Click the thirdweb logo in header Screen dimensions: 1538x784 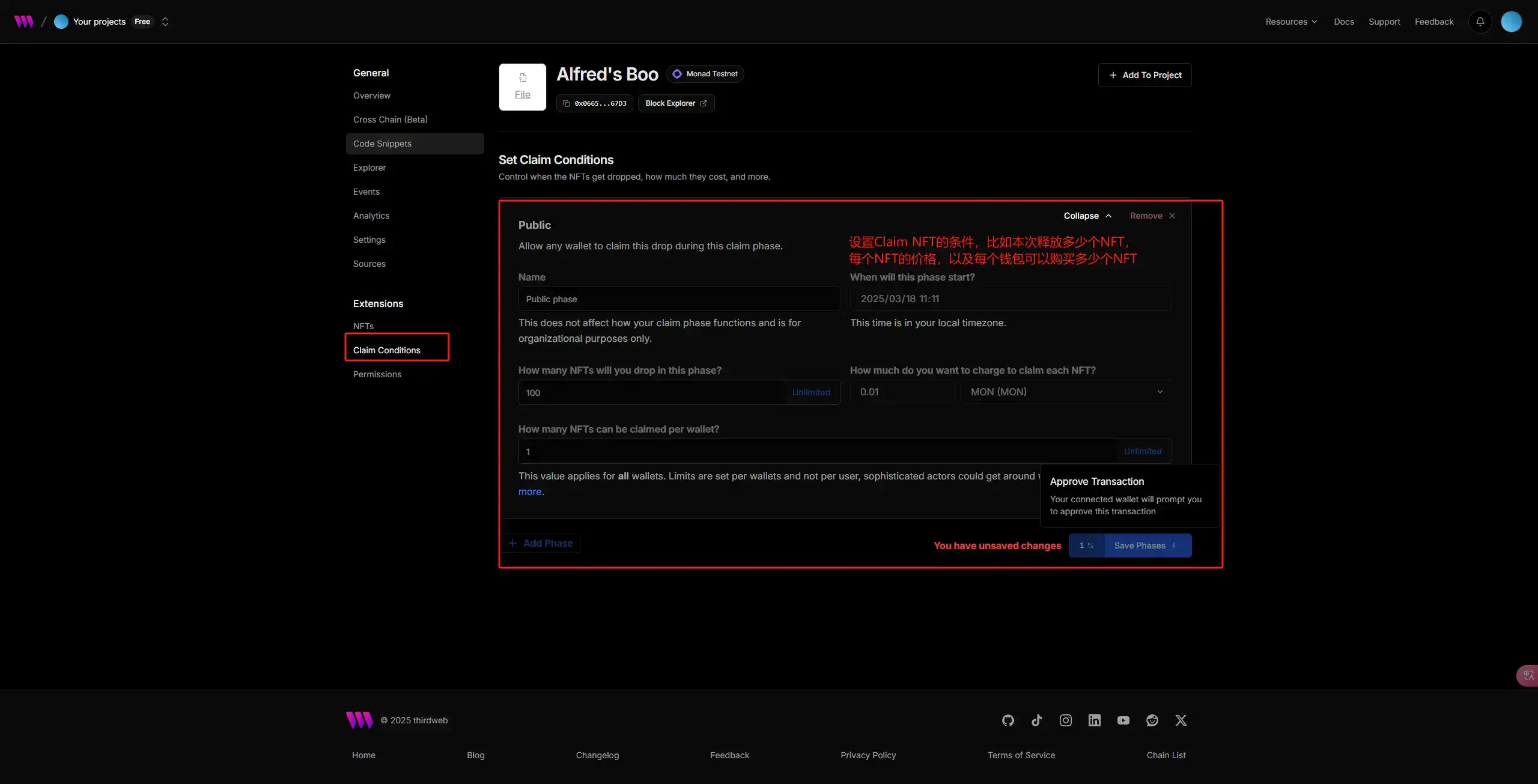point(24,22)
